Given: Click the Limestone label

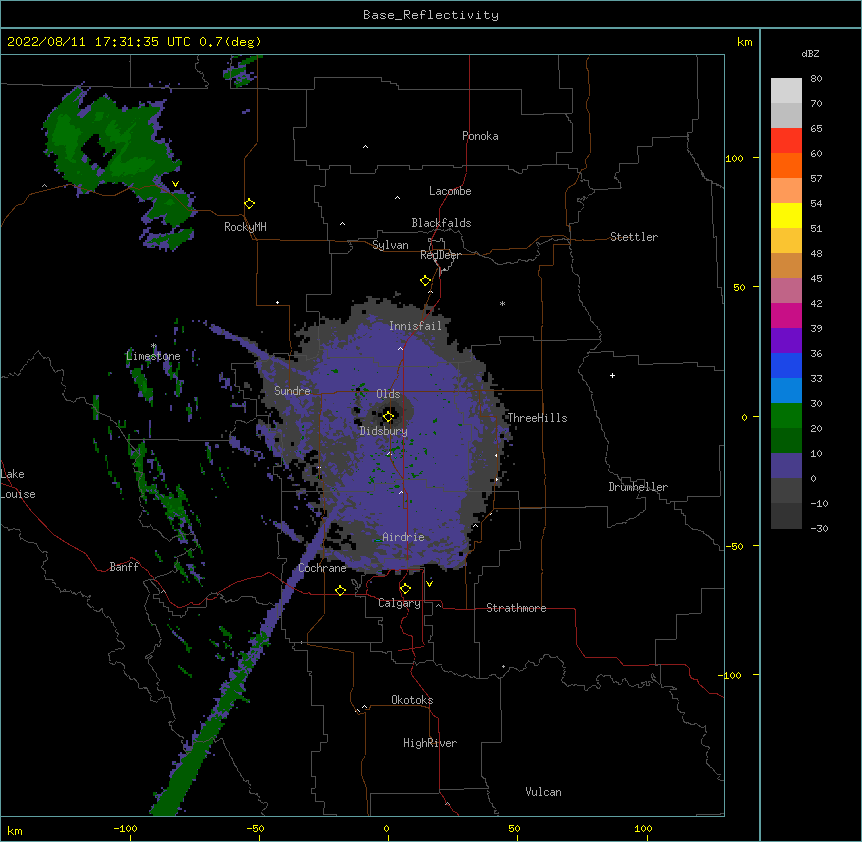Looking at the screenshot, I should pos(153,356).
